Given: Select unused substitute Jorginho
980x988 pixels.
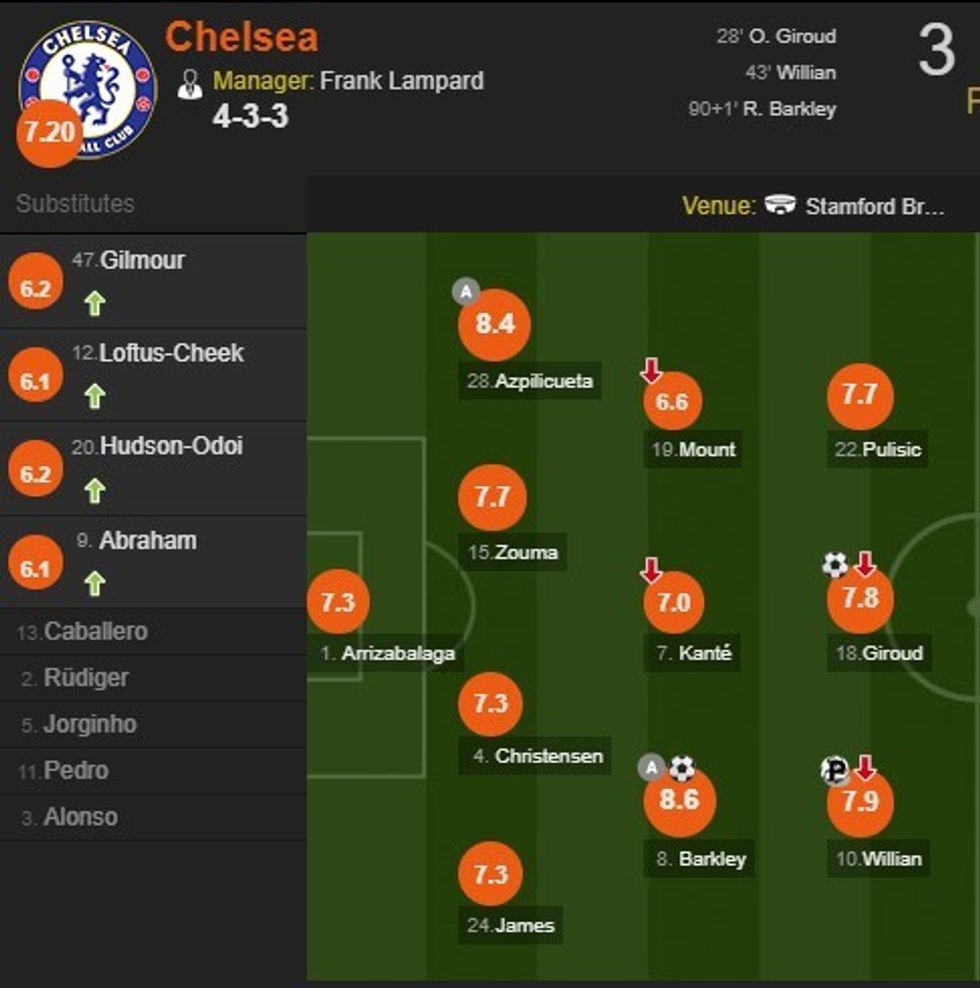Looking at the screenshot, I should [x=89, y=724].
